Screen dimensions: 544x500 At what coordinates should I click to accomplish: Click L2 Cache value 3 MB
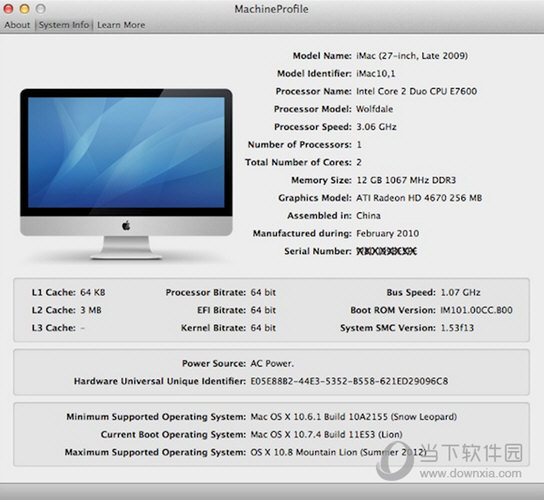91,310
